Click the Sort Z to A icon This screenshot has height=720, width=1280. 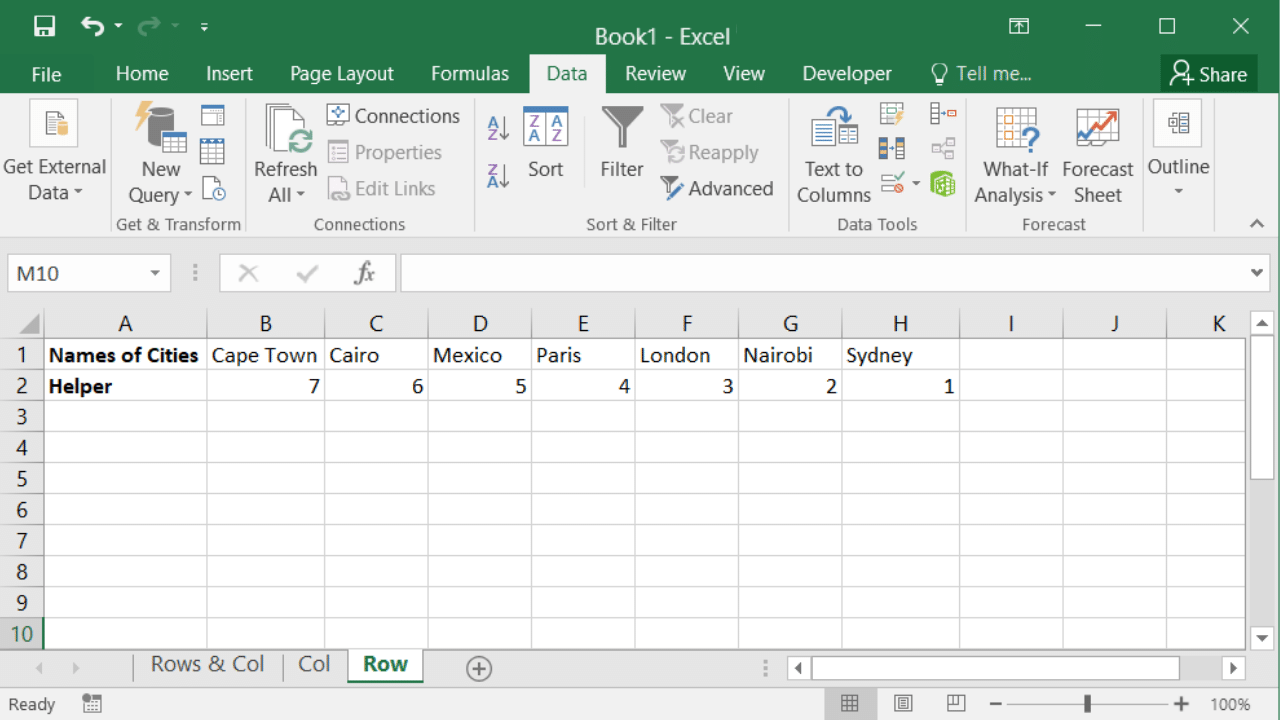point(498,177)
